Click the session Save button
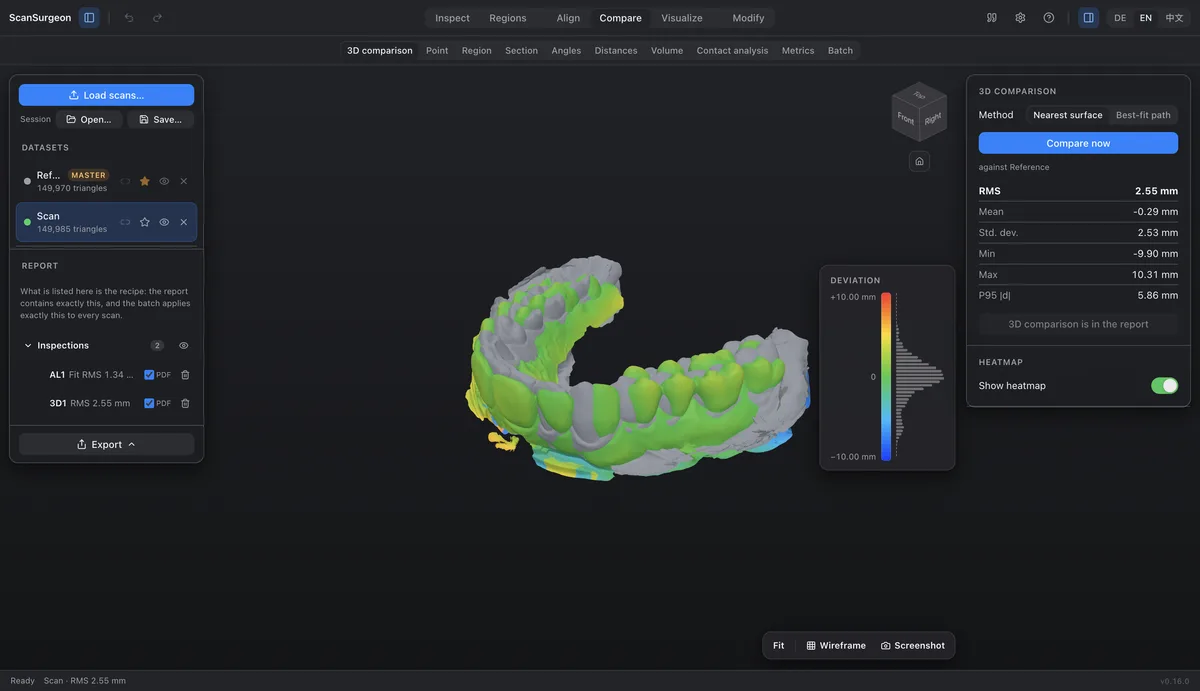Screen dimensions: 1200x691 160,120
